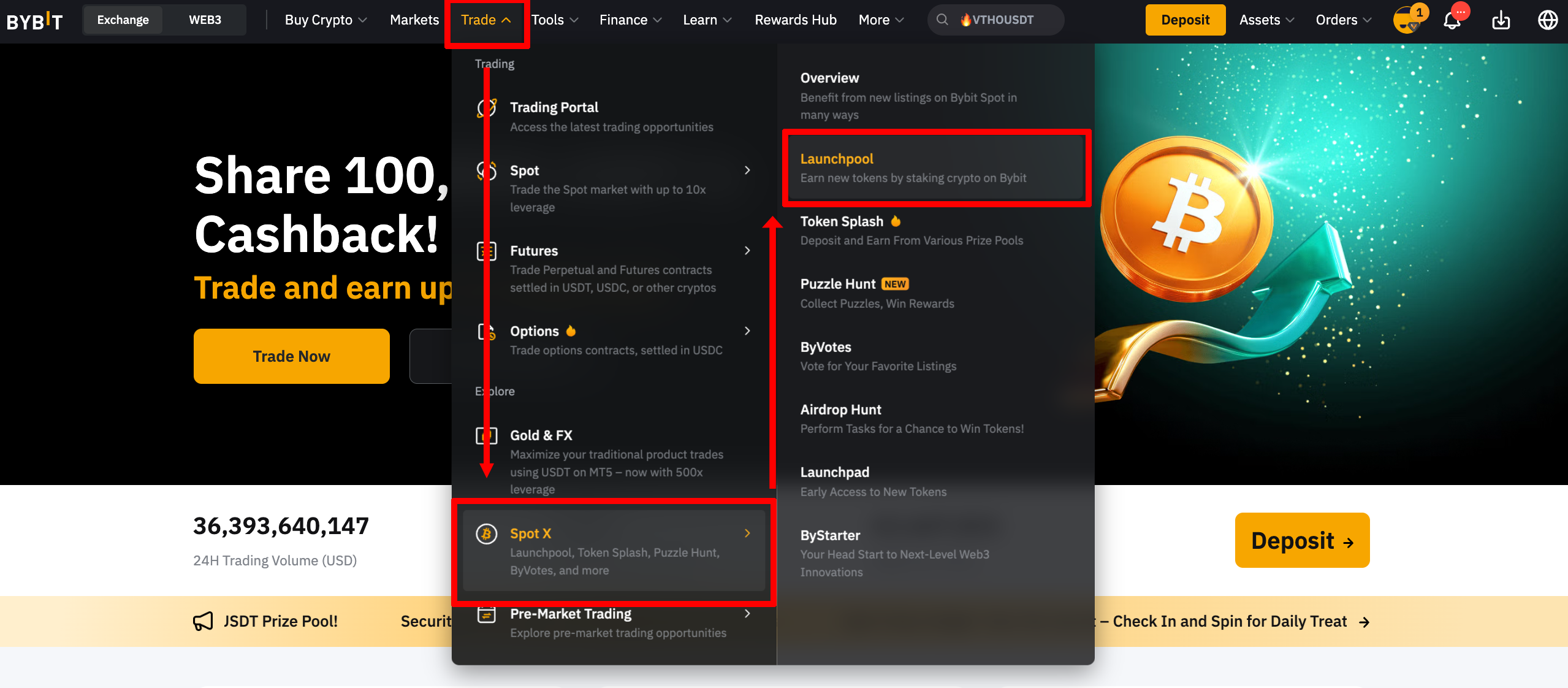The image size is (1568, 688).
Task: Open the Markets page
Action: pyautogui.click(x=414, y=20)
